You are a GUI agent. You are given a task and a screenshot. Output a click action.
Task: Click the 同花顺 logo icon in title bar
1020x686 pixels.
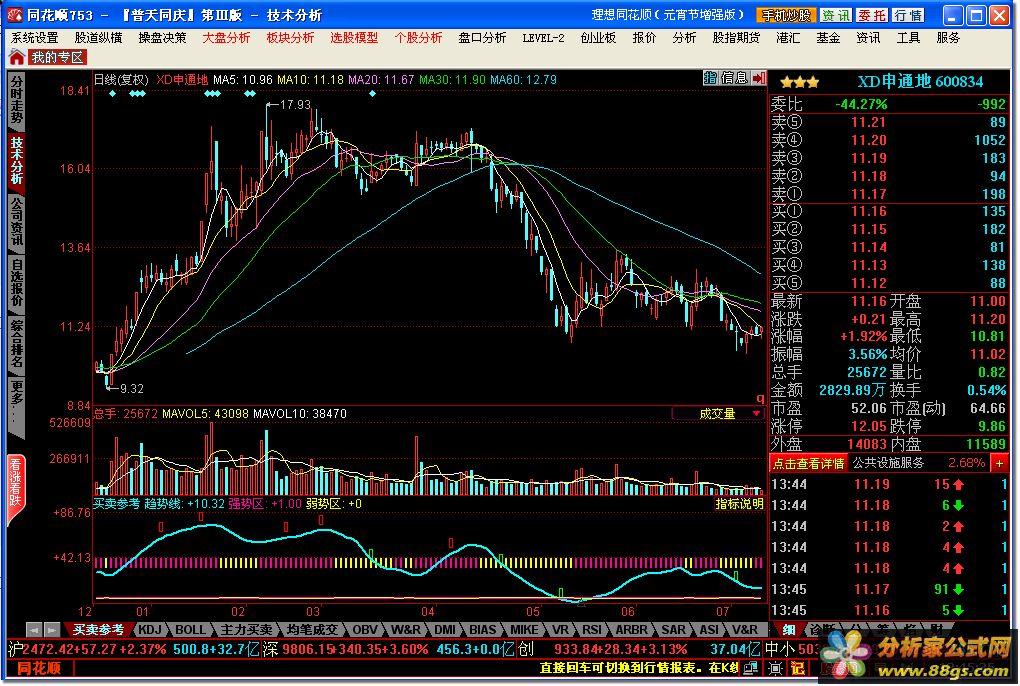click(x=14, y=14)
